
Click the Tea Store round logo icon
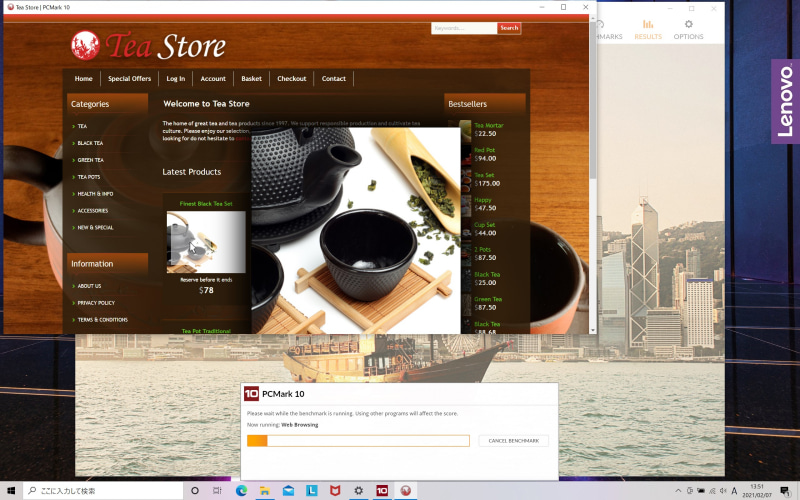click(x=85, y=45)
